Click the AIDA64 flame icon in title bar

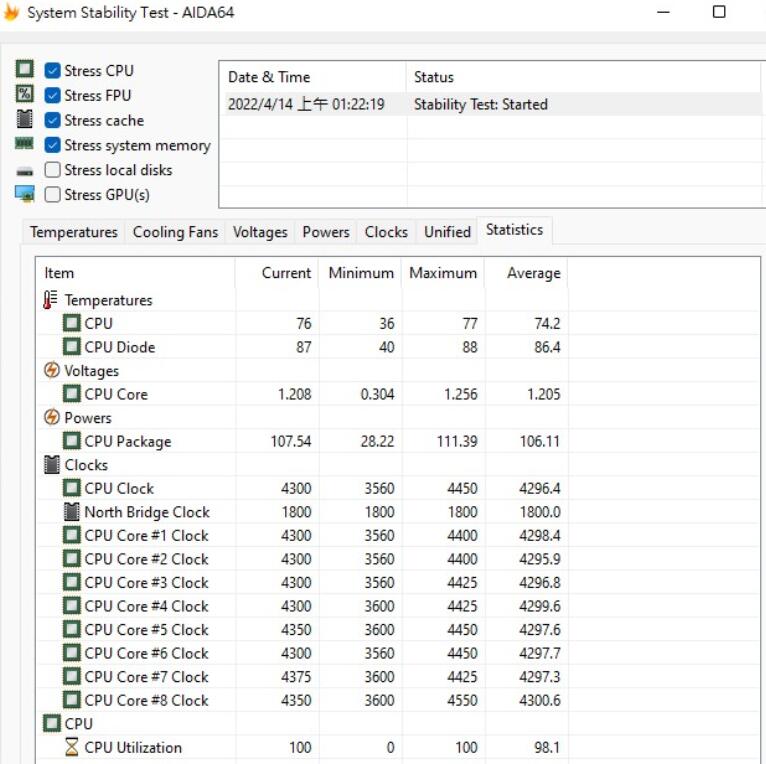click(11, 12)
